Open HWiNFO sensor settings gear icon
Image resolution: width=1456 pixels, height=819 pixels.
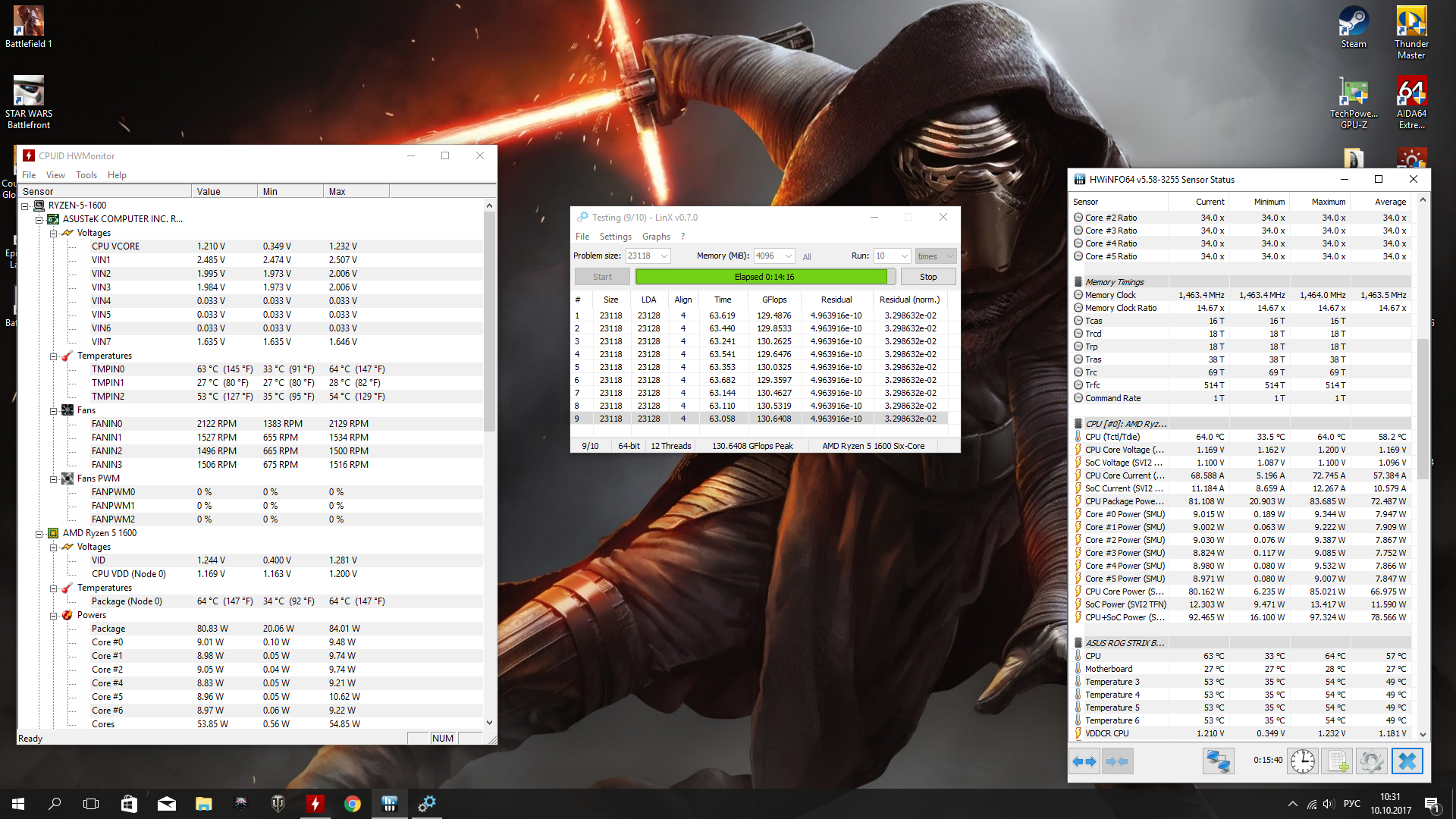click(x=1371, y=761)
